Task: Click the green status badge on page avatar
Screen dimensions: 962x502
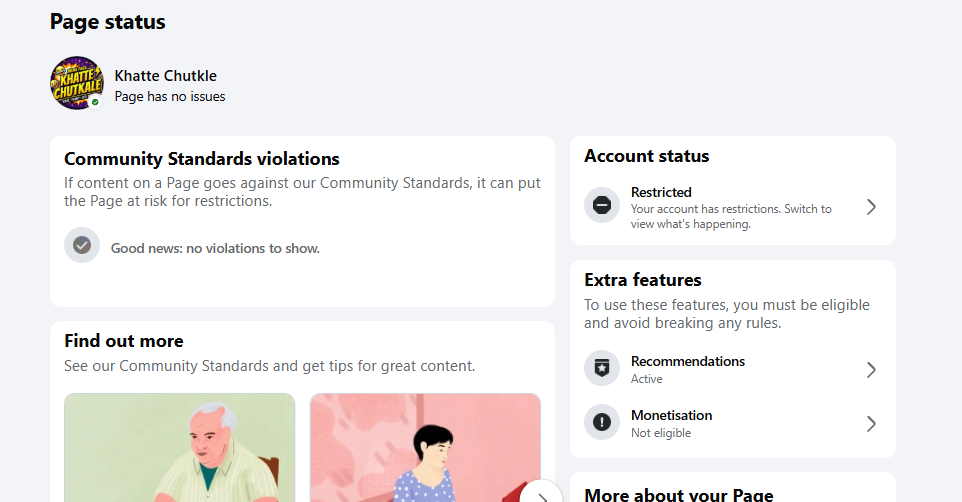Action: (95, 102)
